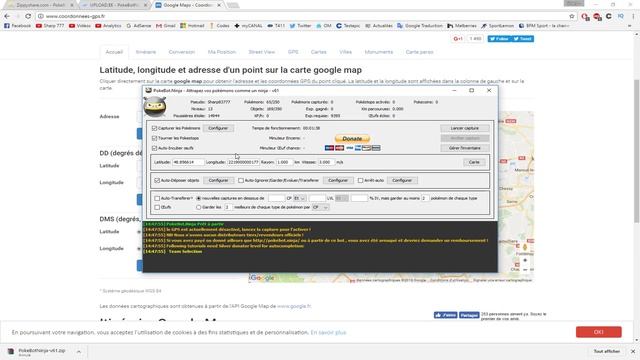The width and height of the screenshot is (640, 360).
Task: Open the Hotmail bookmark
Action: click(192, 25)
